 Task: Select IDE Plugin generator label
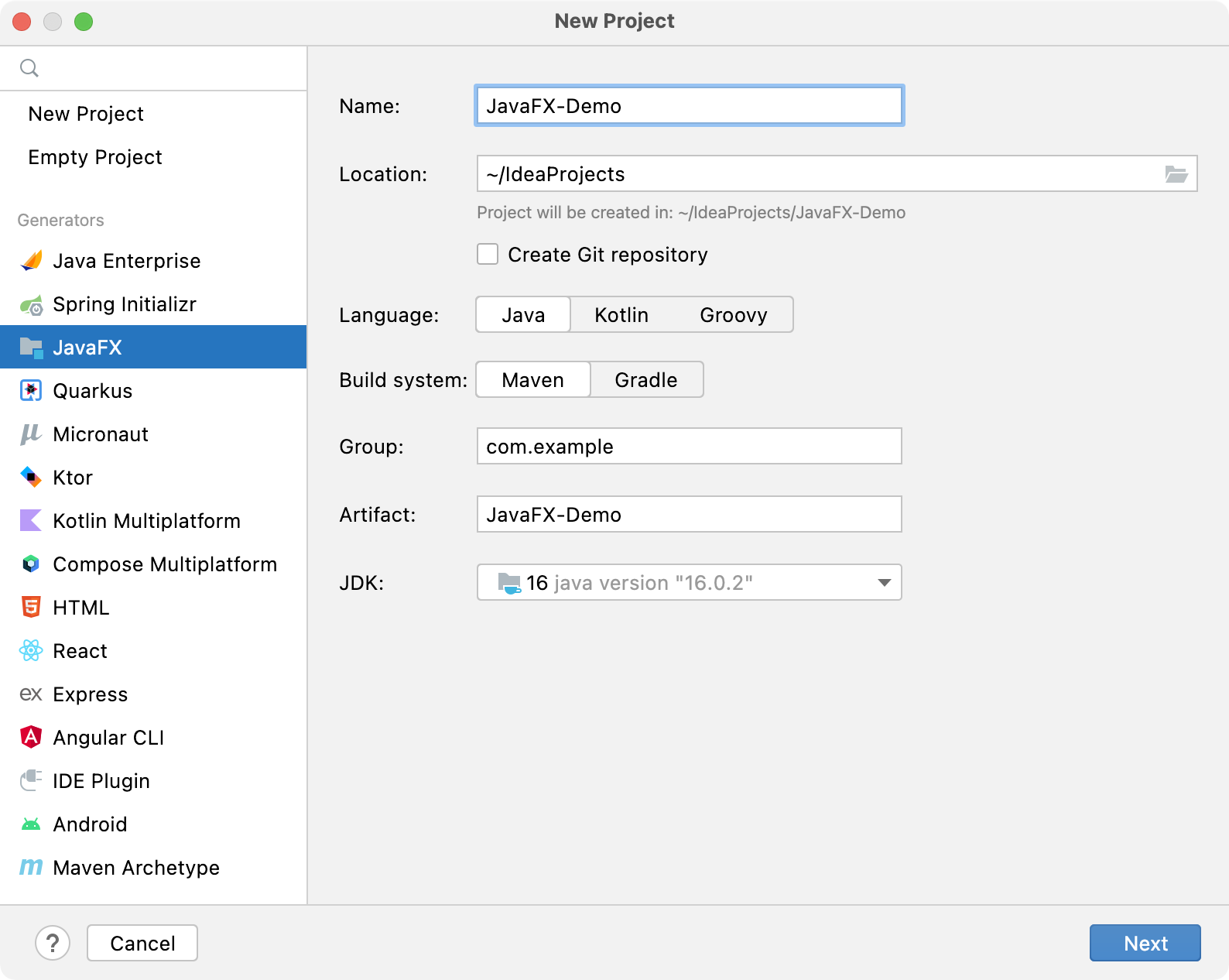tap(101, 781)
